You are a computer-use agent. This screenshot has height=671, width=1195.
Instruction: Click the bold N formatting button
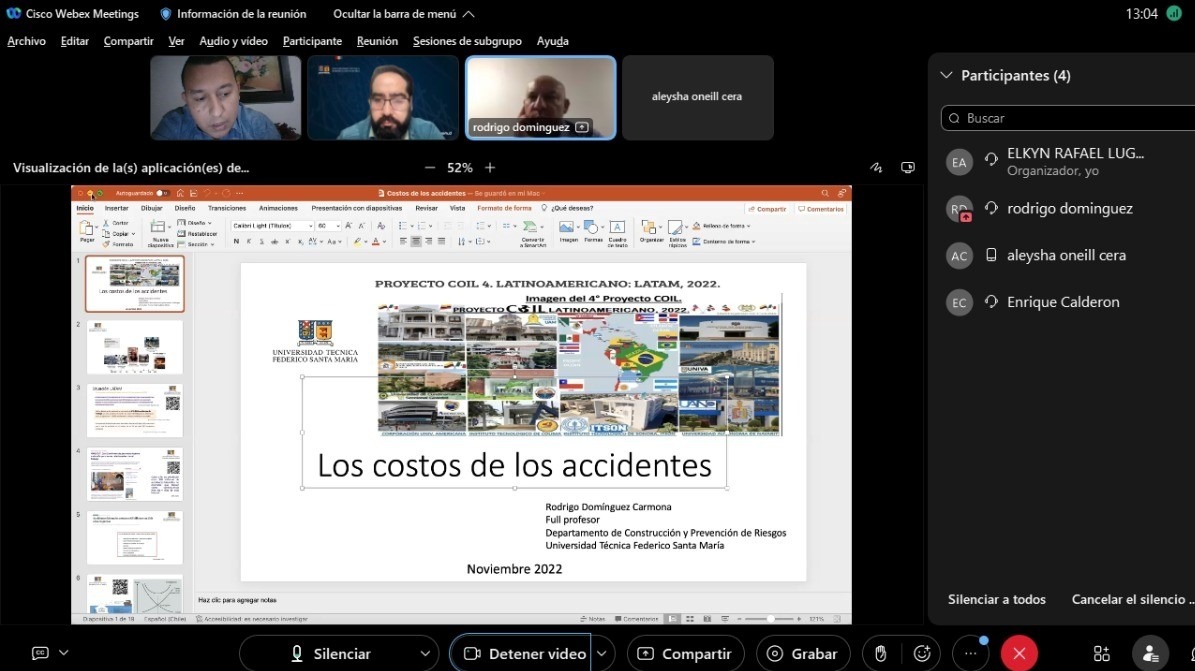(236, 242)
